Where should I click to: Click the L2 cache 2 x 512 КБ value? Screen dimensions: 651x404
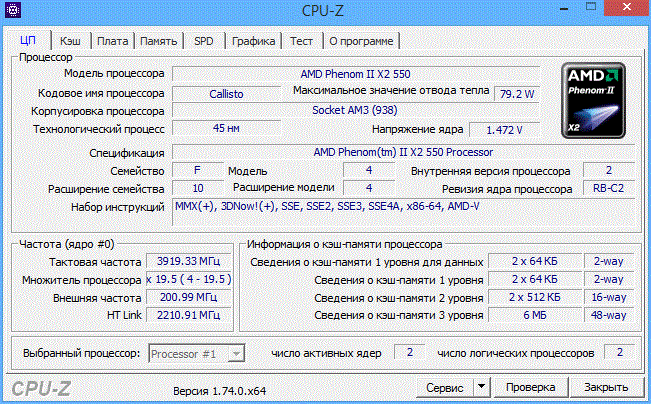tap(535, 297)
